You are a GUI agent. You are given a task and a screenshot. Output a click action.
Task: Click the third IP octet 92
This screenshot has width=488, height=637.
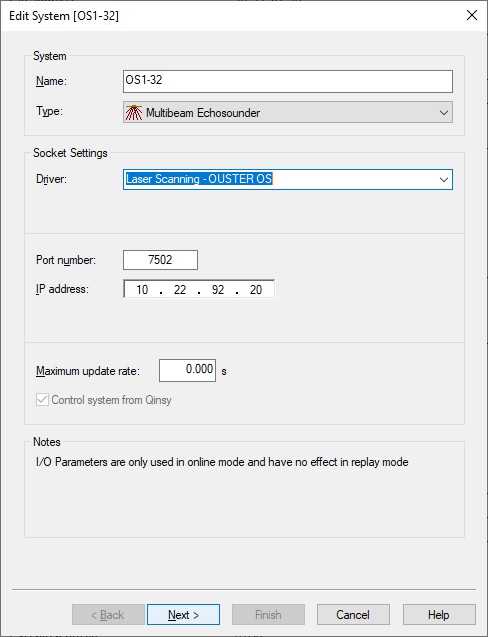pyautogui.click(x=218, y=290)
